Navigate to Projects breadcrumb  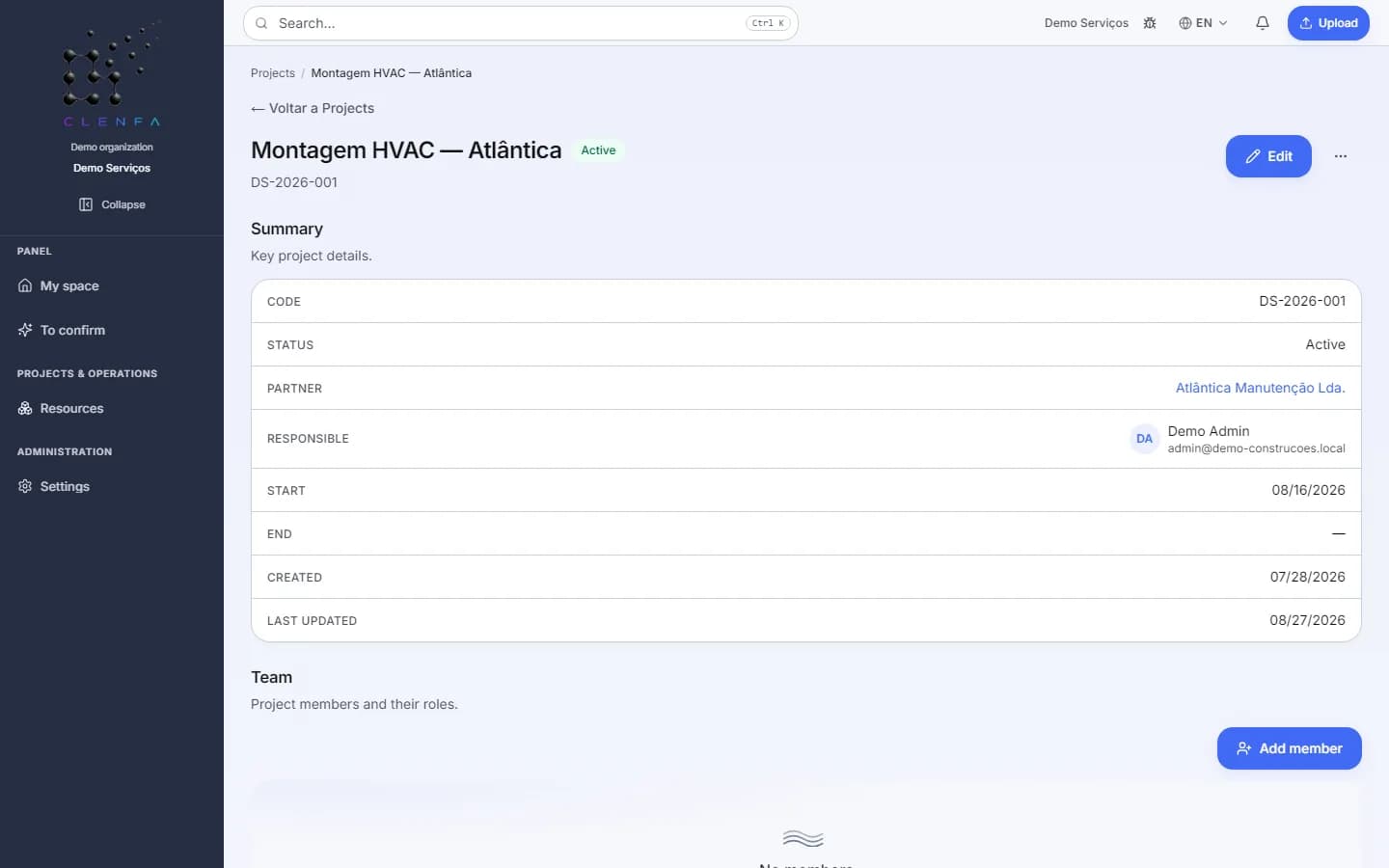[273, 73]
